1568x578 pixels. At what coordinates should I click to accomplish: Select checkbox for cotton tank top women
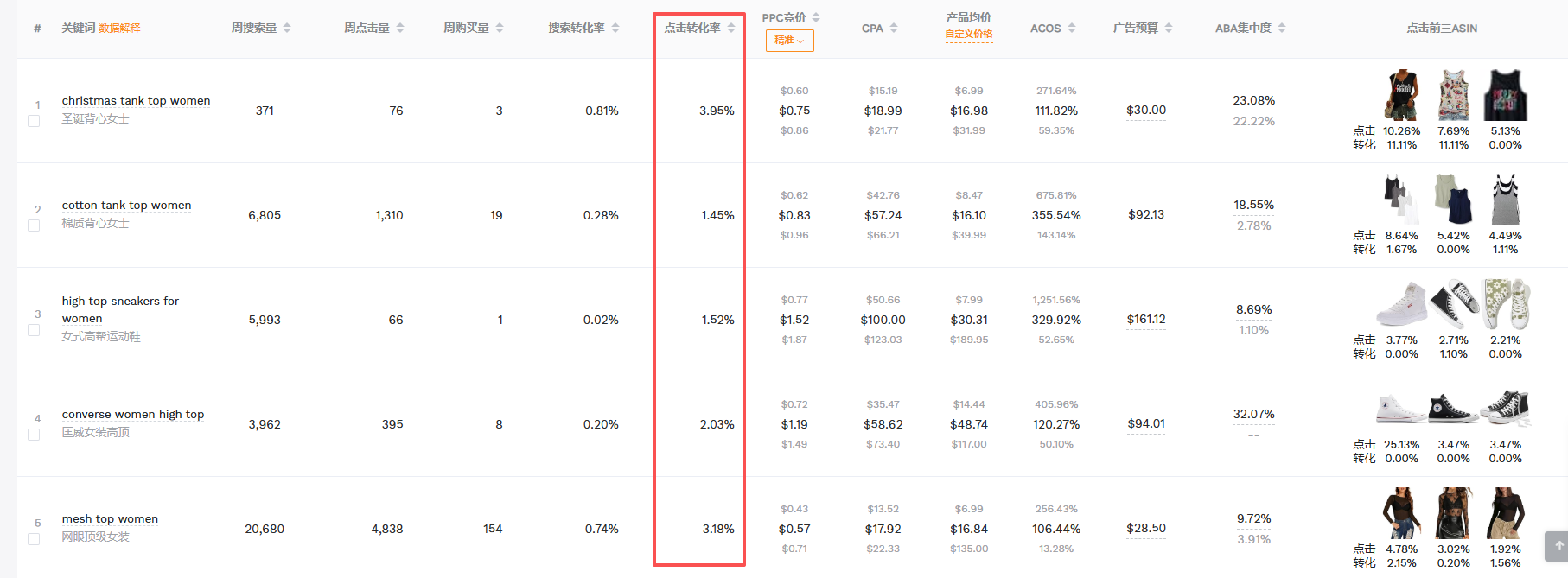point(34,225)
